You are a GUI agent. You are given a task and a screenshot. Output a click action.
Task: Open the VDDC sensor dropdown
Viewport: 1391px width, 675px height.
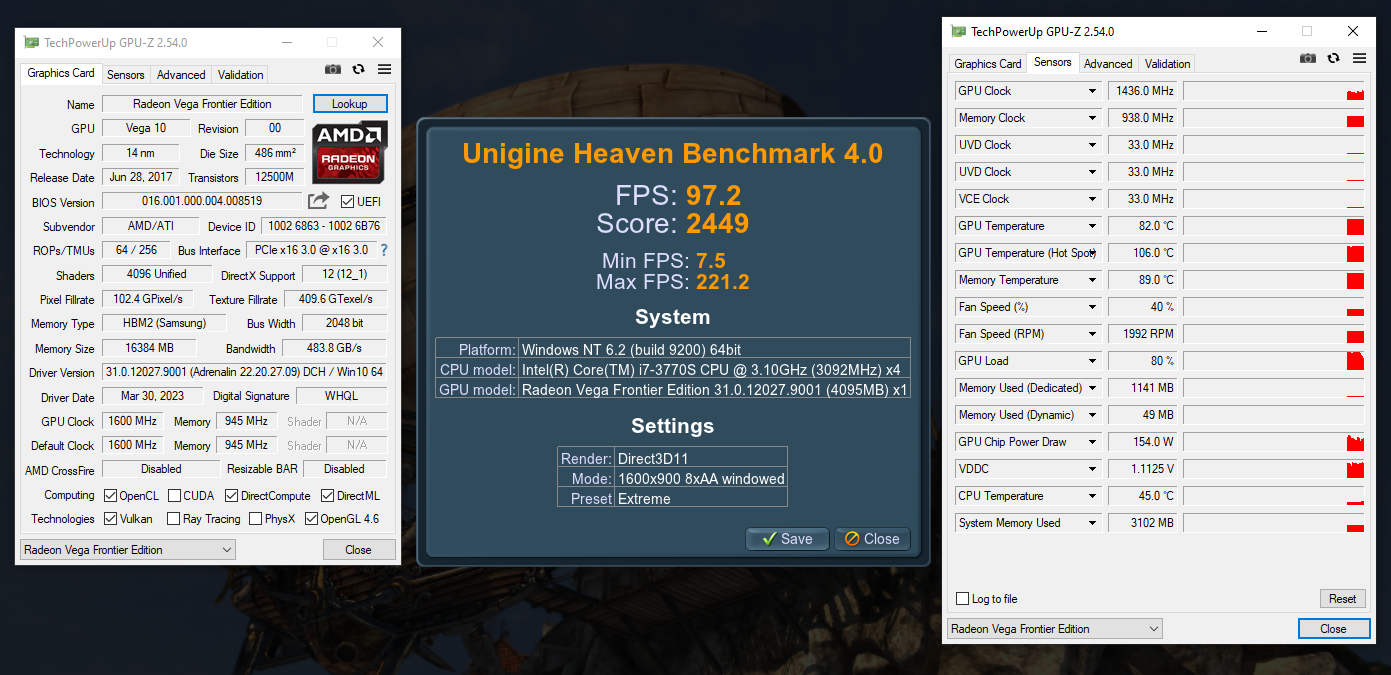click(x=1092, y=469)
